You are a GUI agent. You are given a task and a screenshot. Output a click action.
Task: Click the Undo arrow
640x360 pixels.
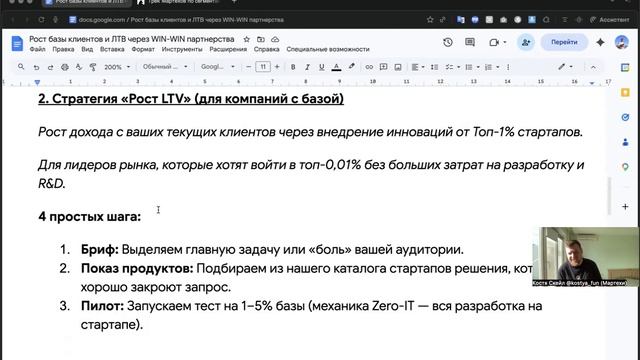coord(36,67)
